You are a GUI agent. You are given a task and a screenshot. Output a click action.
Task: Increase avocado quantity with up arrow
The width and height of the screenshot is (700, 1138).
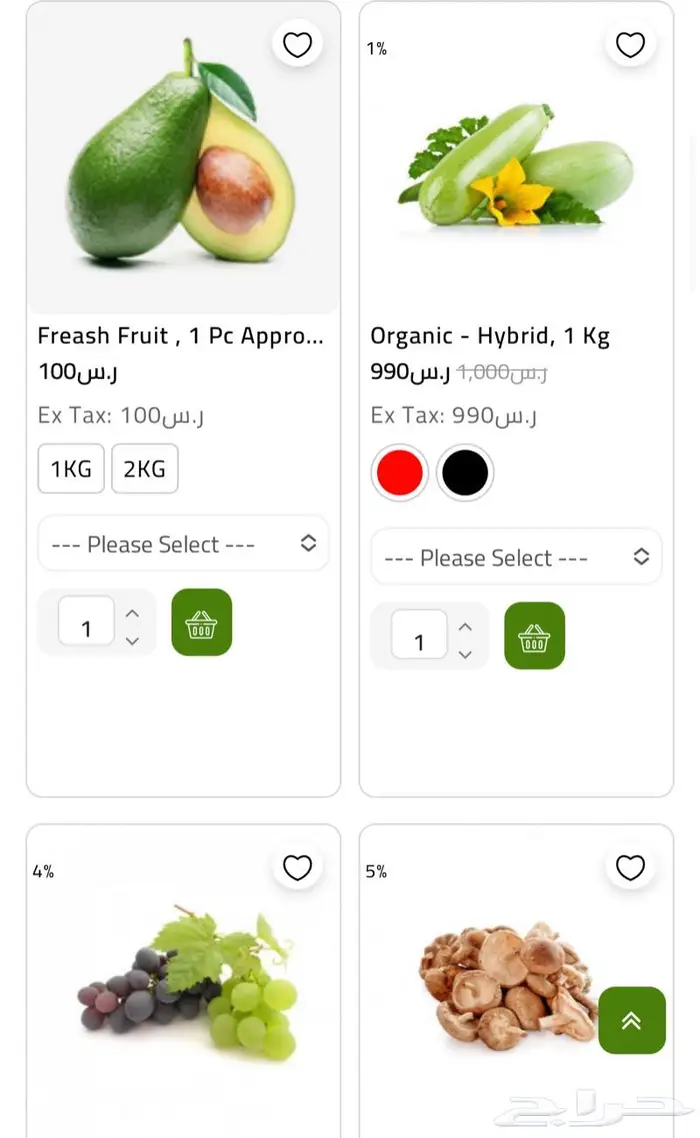(x=133, y=613)
